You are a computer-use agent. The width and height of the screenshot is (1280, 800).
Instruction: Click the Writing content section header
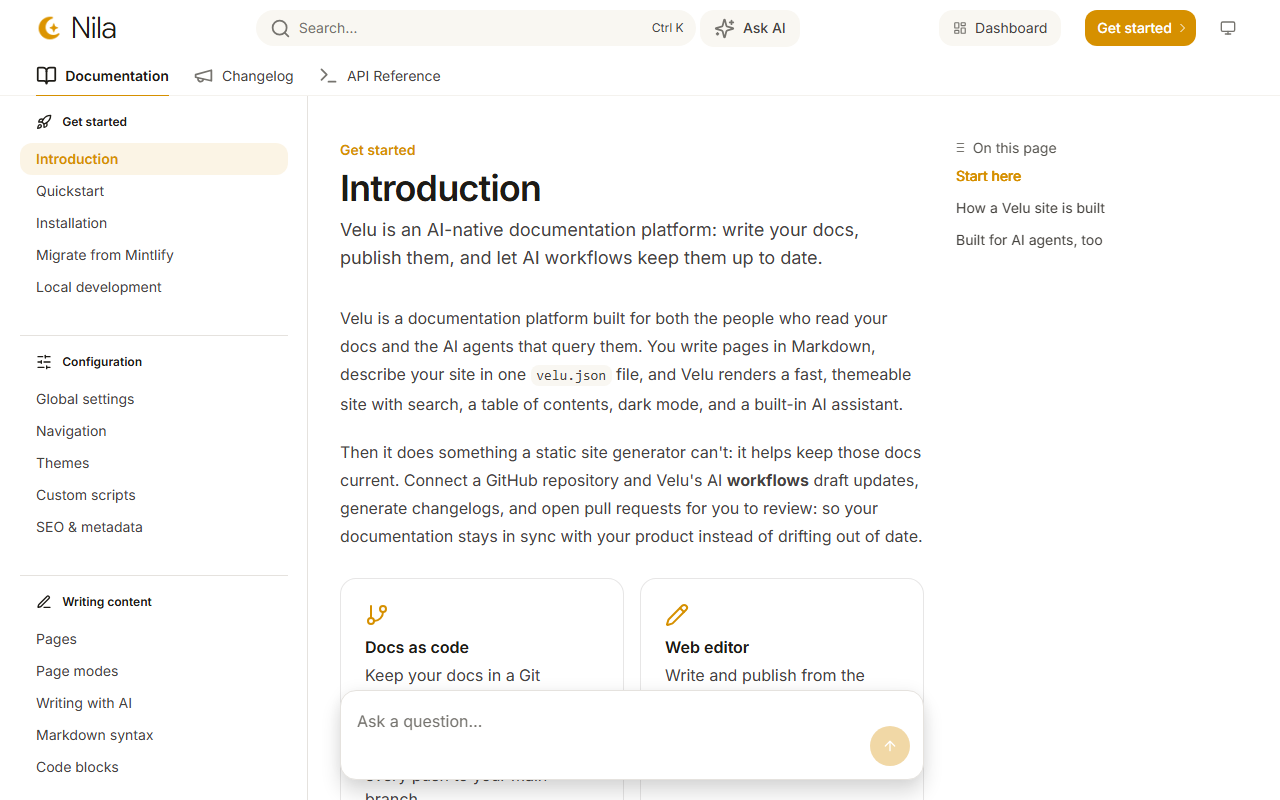click(107, 602)
